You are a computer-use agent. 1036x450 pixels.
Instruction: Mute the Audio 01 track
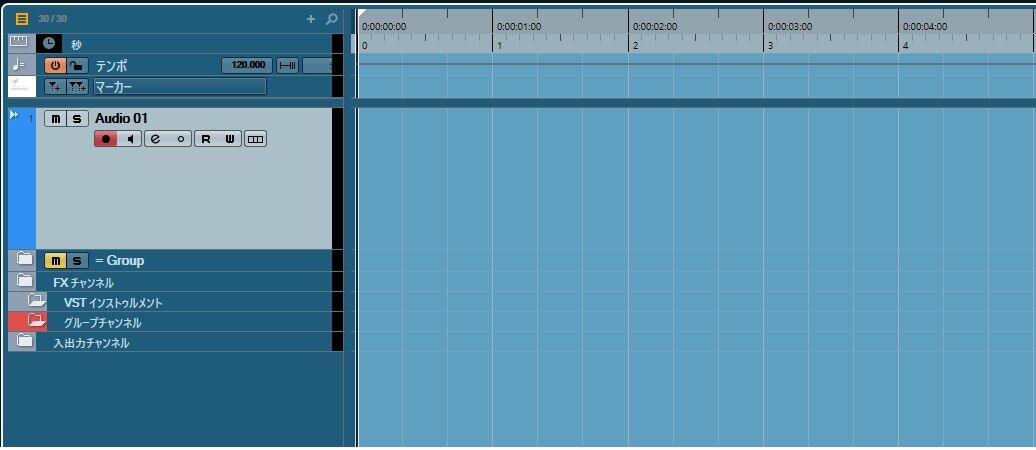tap(56, 119)
